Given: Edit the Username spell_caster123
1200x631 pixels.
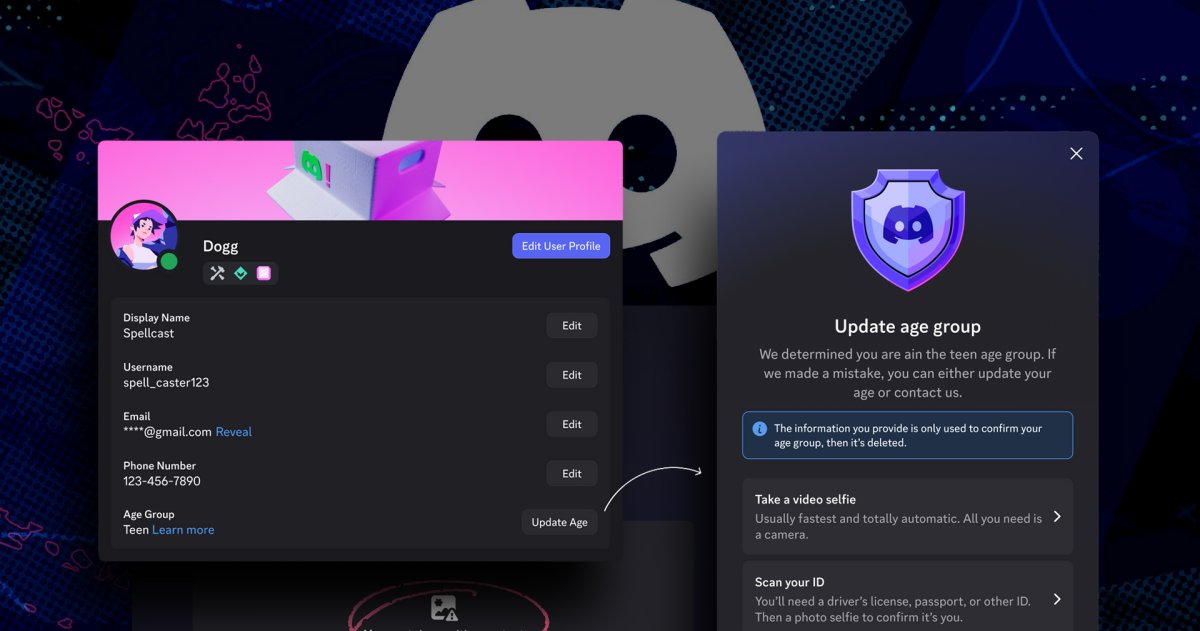Looking at the screenshot, I should pos(571,375).
